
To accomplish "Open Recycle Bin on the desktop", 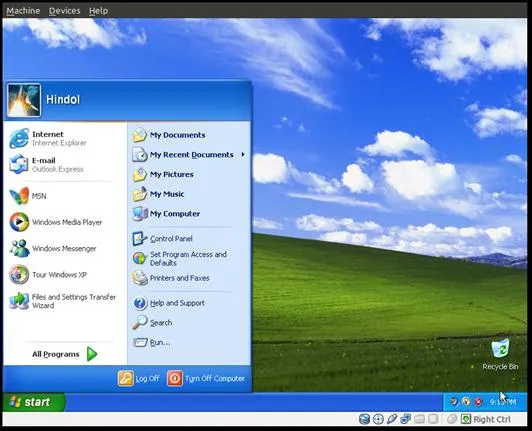I will 500,355.
